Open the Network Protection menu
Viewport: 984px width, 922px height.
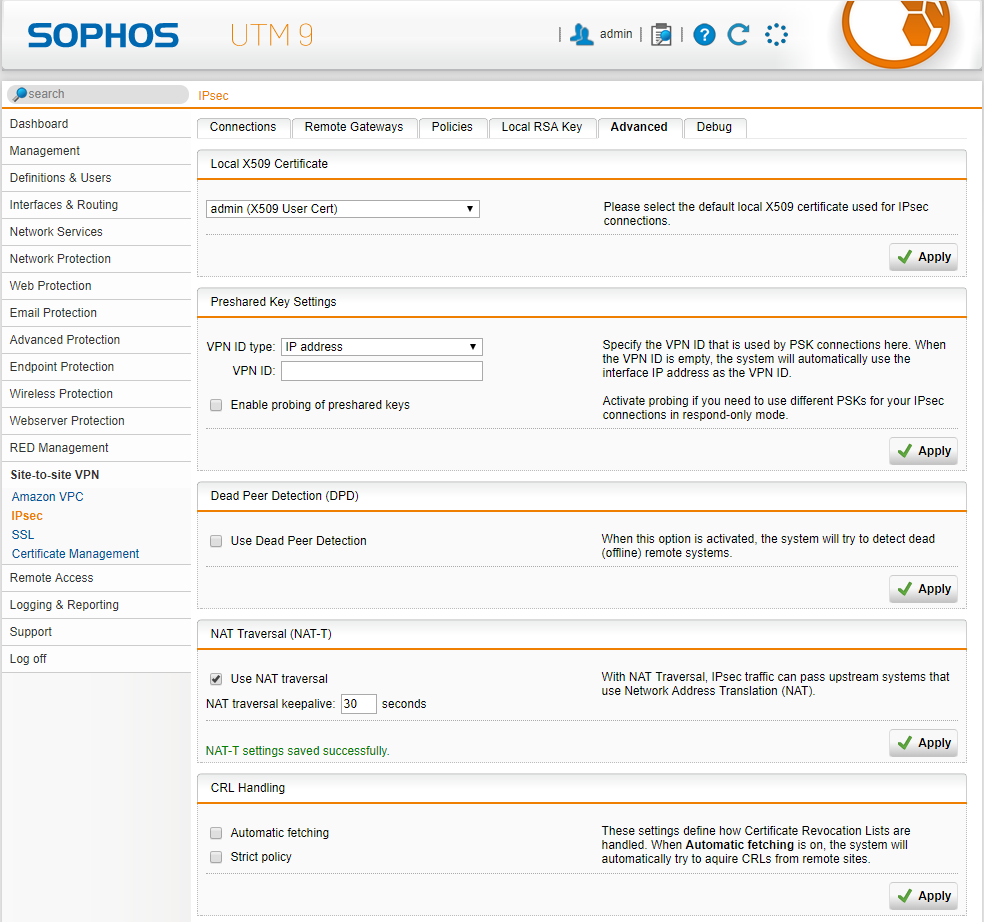97,259
